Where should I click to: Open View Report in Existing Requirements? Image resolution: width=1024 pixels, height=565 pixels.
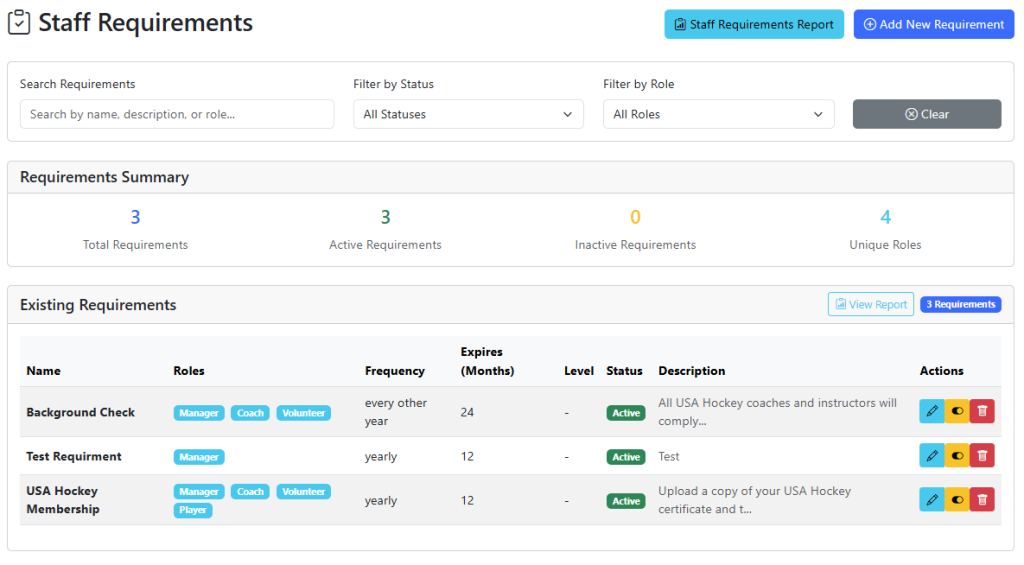[871, 304]
